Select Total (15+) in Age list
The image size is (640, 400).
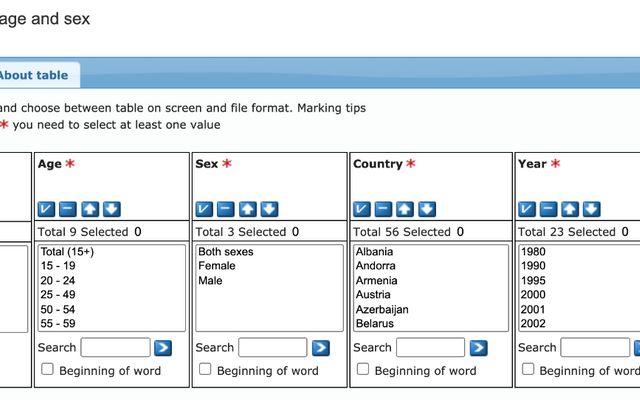pos(67,252)
